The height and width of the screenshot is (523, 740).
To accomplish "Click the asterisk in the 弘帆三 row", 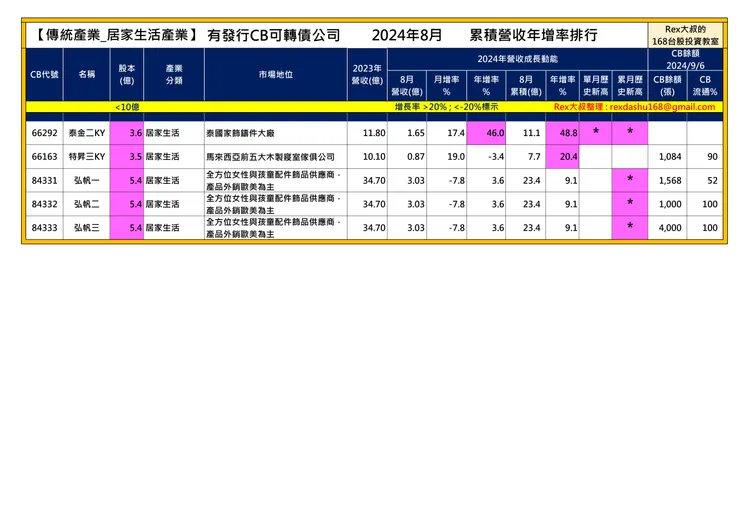I will 630,227.
